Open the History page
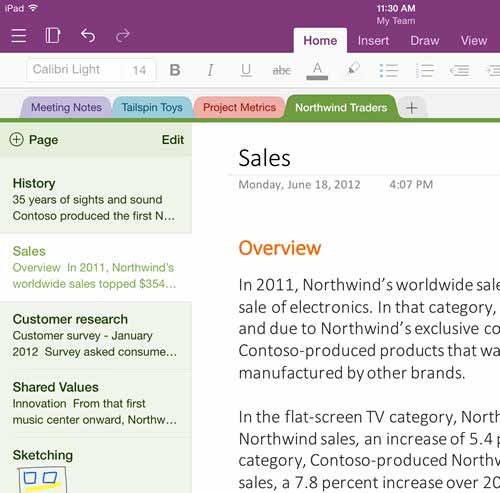 pos(96,199)
